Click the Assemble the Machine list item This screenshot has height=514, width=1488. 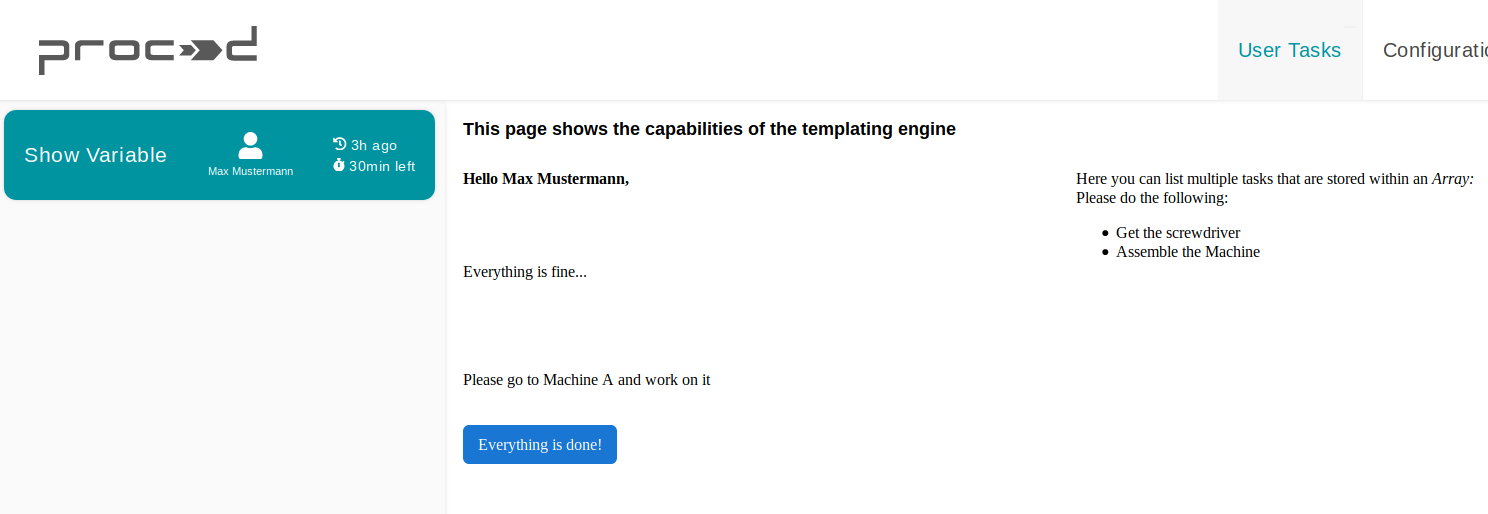click(x=1188, y=252)
